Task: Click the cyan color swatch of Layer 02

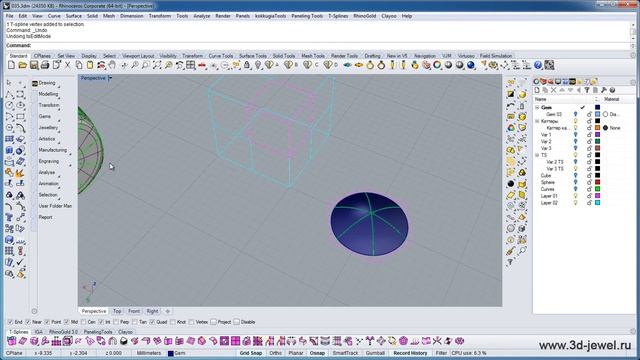Action: (x=598, y=202)
